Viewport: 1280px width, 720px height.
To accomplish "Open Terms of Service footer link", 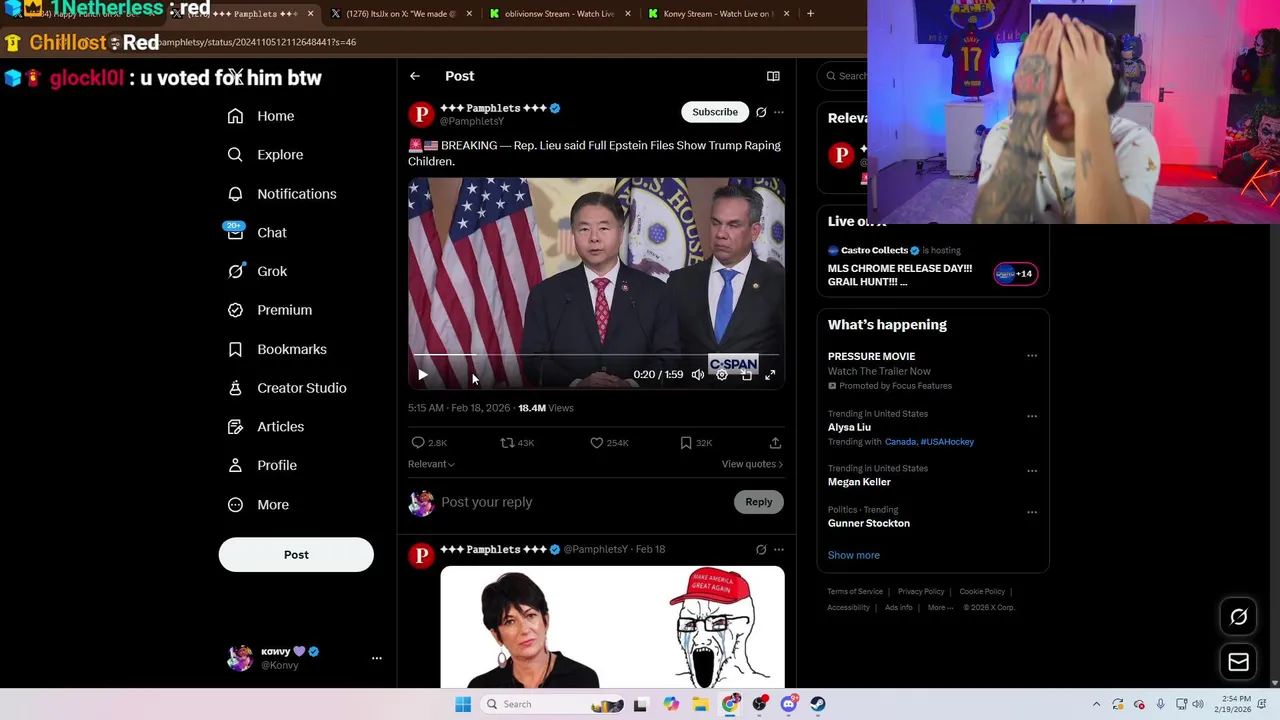I will pyautogui.click(x=855, y=592).
